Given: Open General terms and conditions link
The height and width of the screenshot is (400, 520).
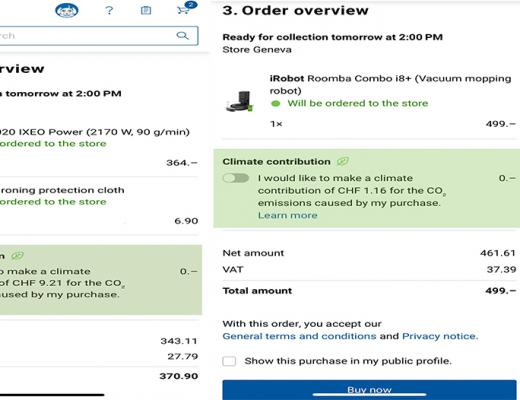Looking at the screenshot, I should tap(299, 336).
